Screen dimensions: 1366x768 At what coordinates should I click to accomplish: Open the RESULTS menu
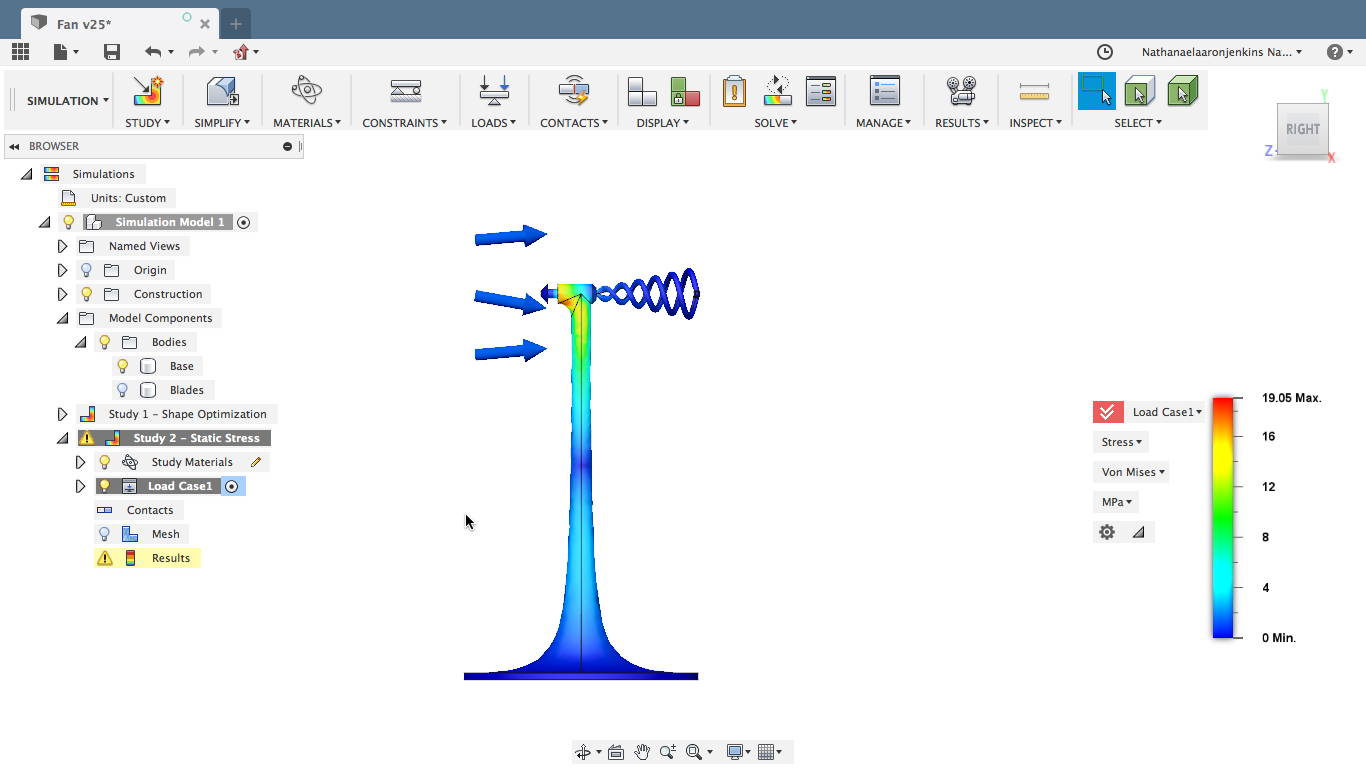coord(962,123)
